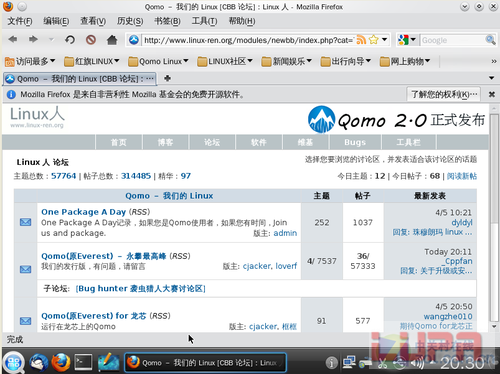
Task: Click the volume speaker tray icon
Action: click(x=417, y=363)
